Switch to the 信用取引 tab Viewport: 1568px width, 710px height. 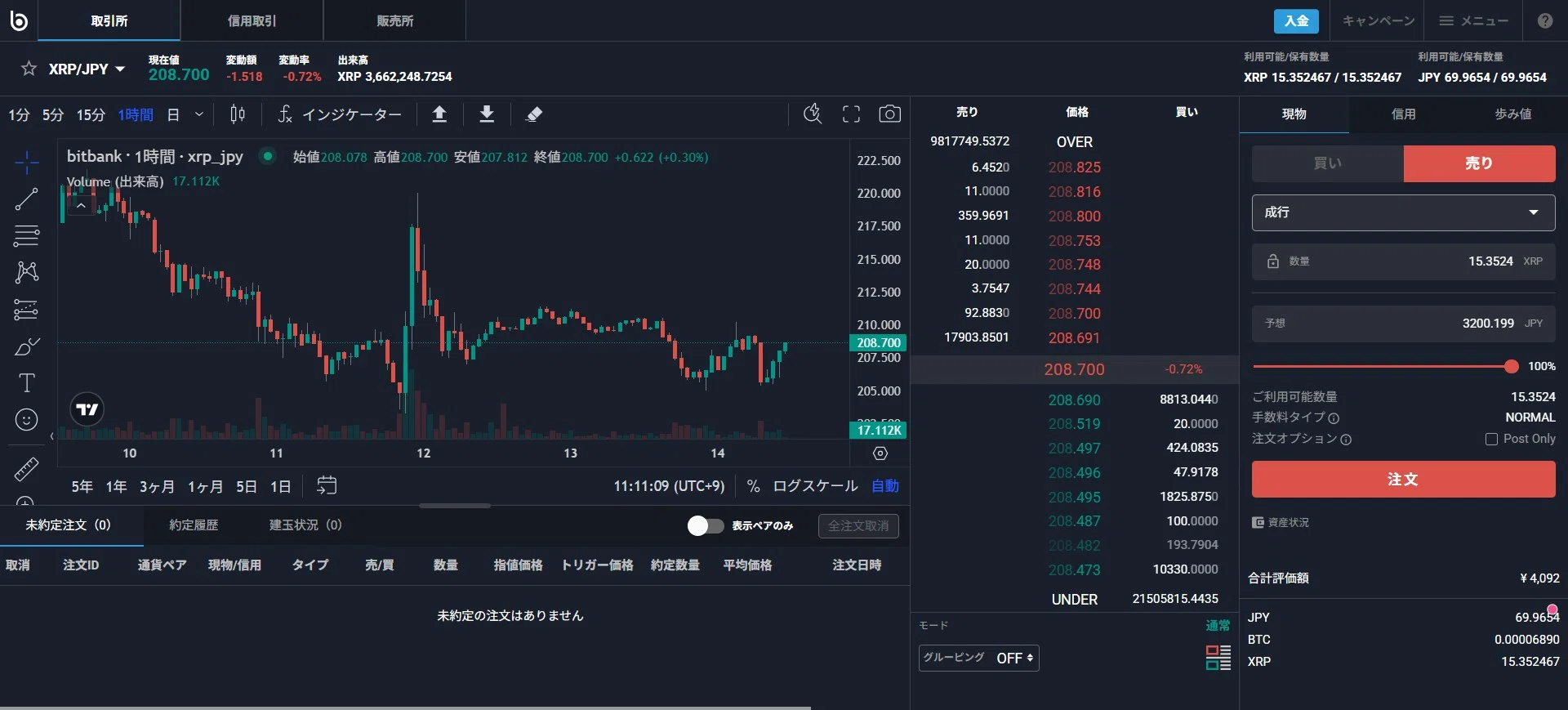252,20
